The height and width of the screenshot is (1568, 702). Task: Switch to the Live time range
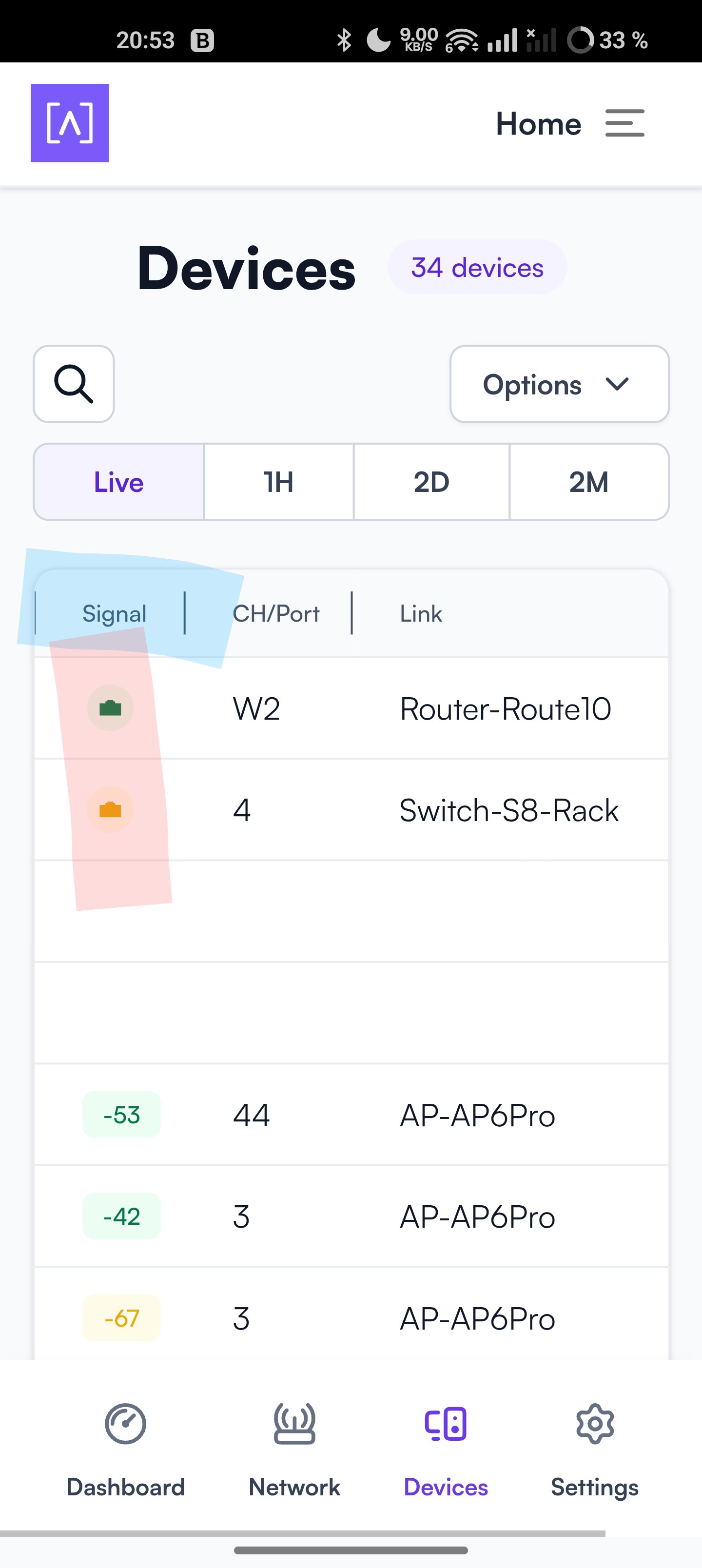pyautogui.click(x=119, y=482)
